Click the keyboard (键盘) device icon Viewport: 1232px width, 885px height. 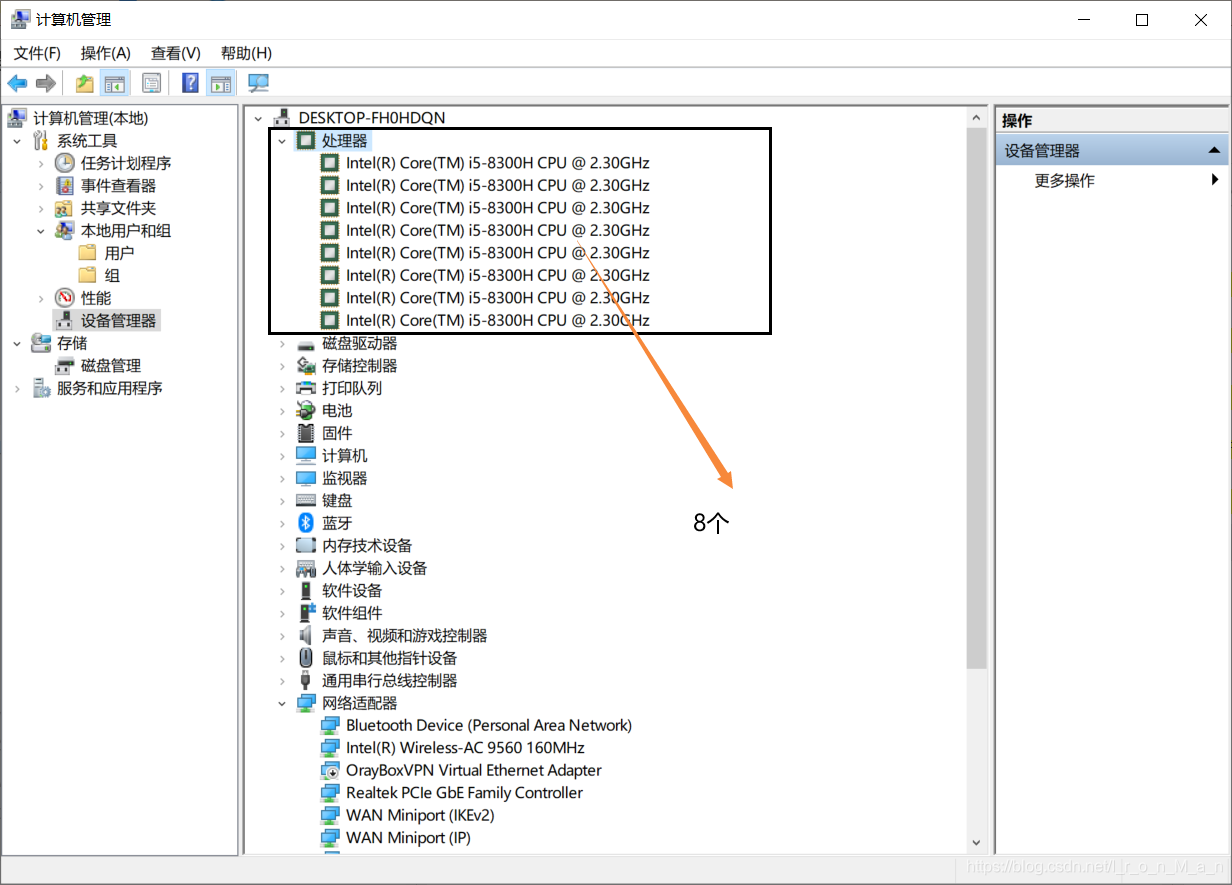[x=306, y=501]
